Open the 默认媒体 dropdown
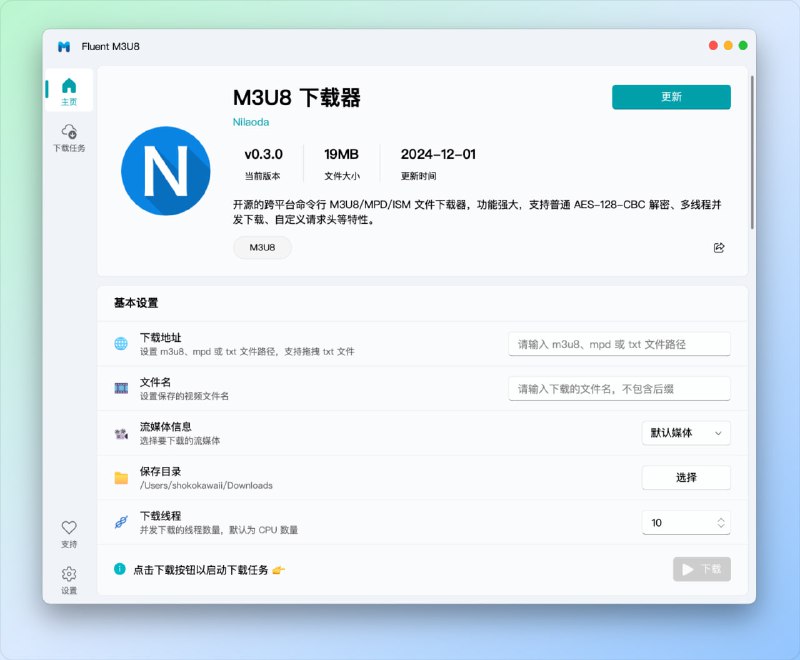Screen dimensions: 800x660 [x=686, y=433]
